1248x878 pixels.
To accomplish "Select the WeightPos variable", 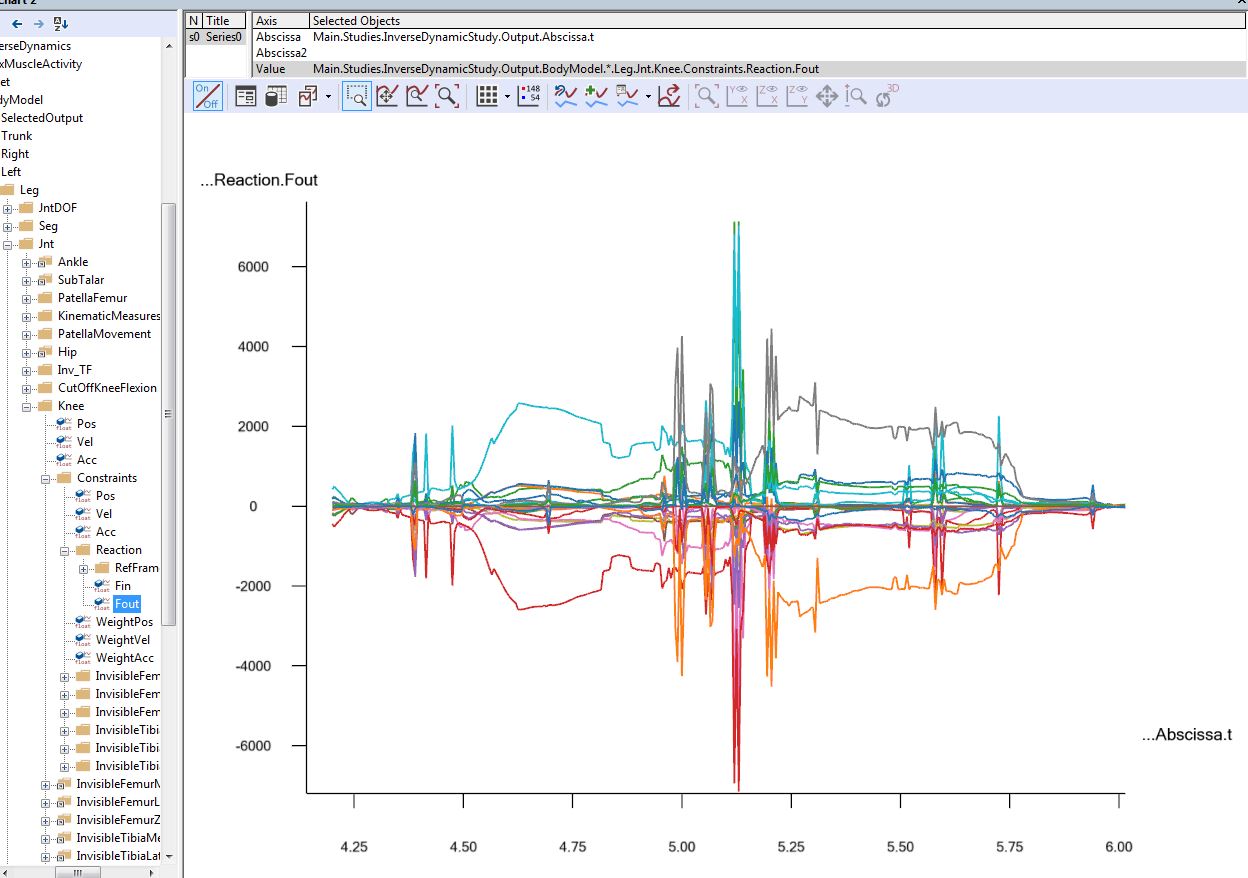I will 124,622.
